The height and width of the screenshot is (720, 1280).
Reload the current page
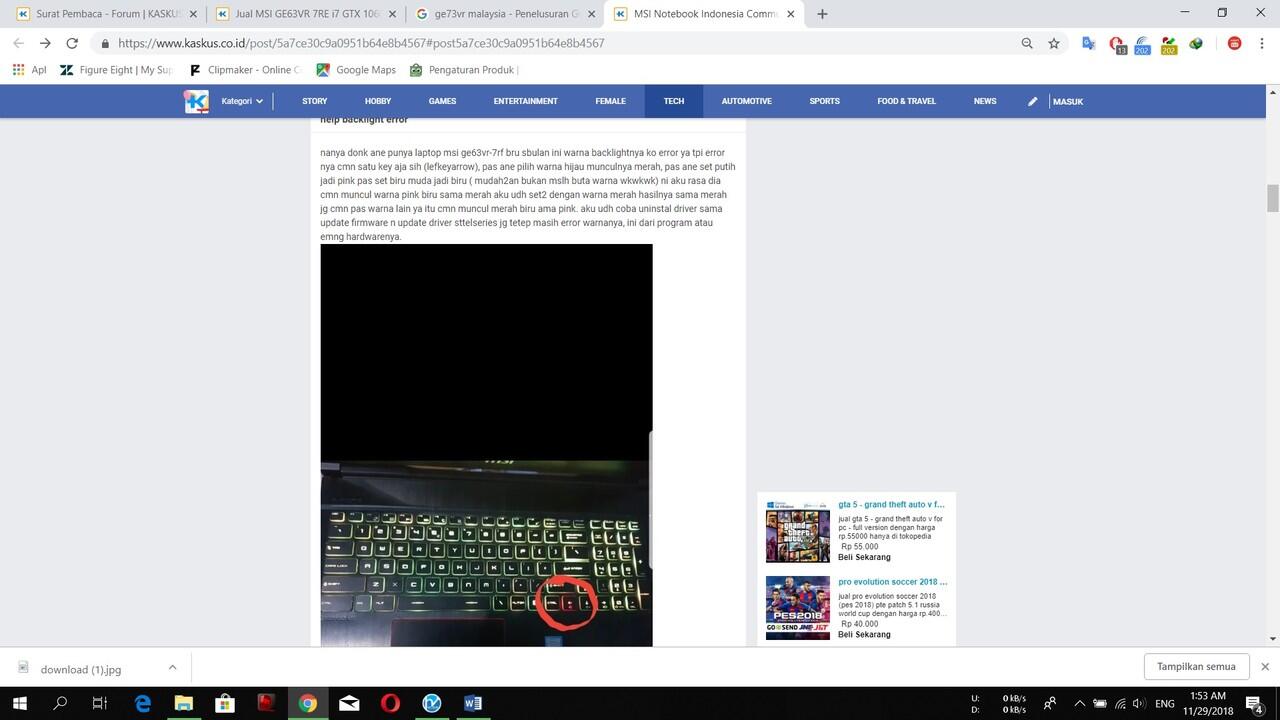pyautogui.click(x=72, y=43)
